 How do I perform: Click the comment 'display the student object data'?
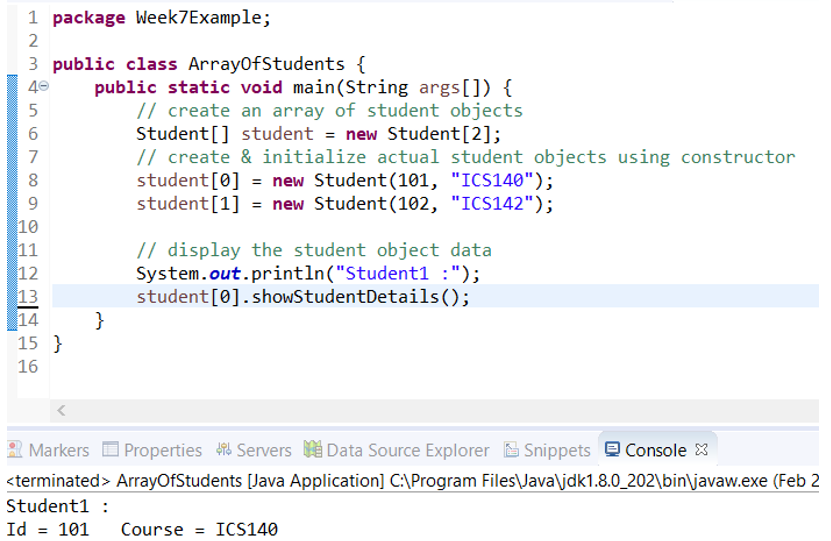(314, 250)
